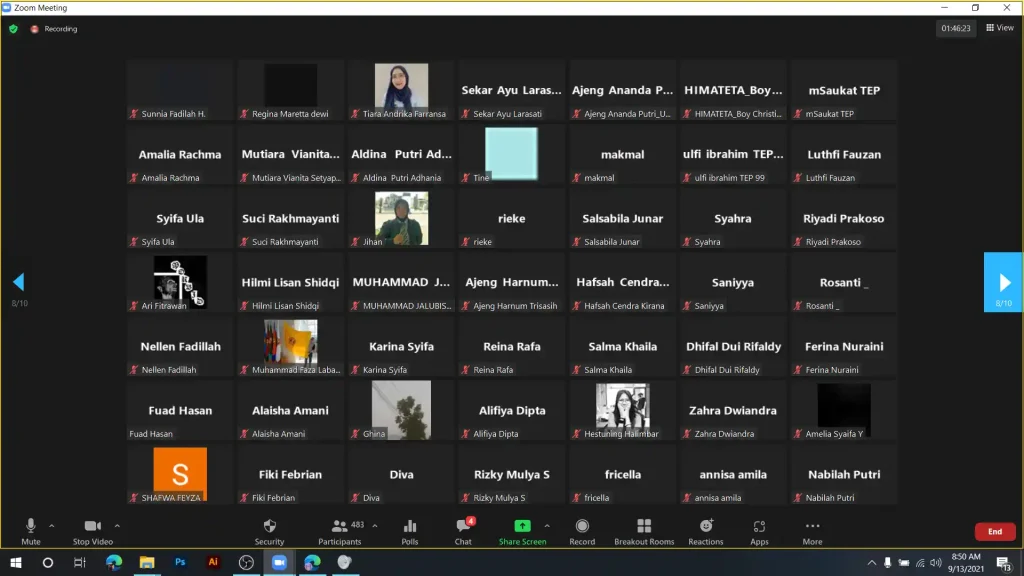Click the meeting timer 01:46:23
1024x576 pixels.
[955, 28]
